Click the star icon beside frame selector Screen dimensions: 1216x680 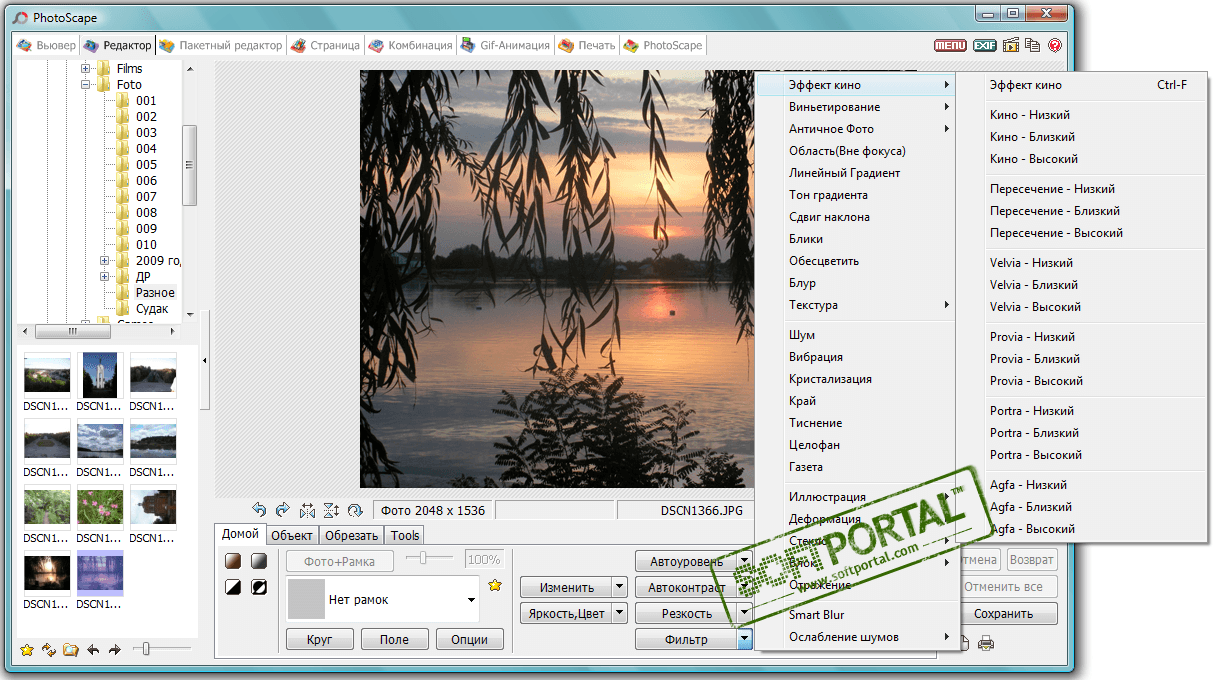(x=494, y=585)
